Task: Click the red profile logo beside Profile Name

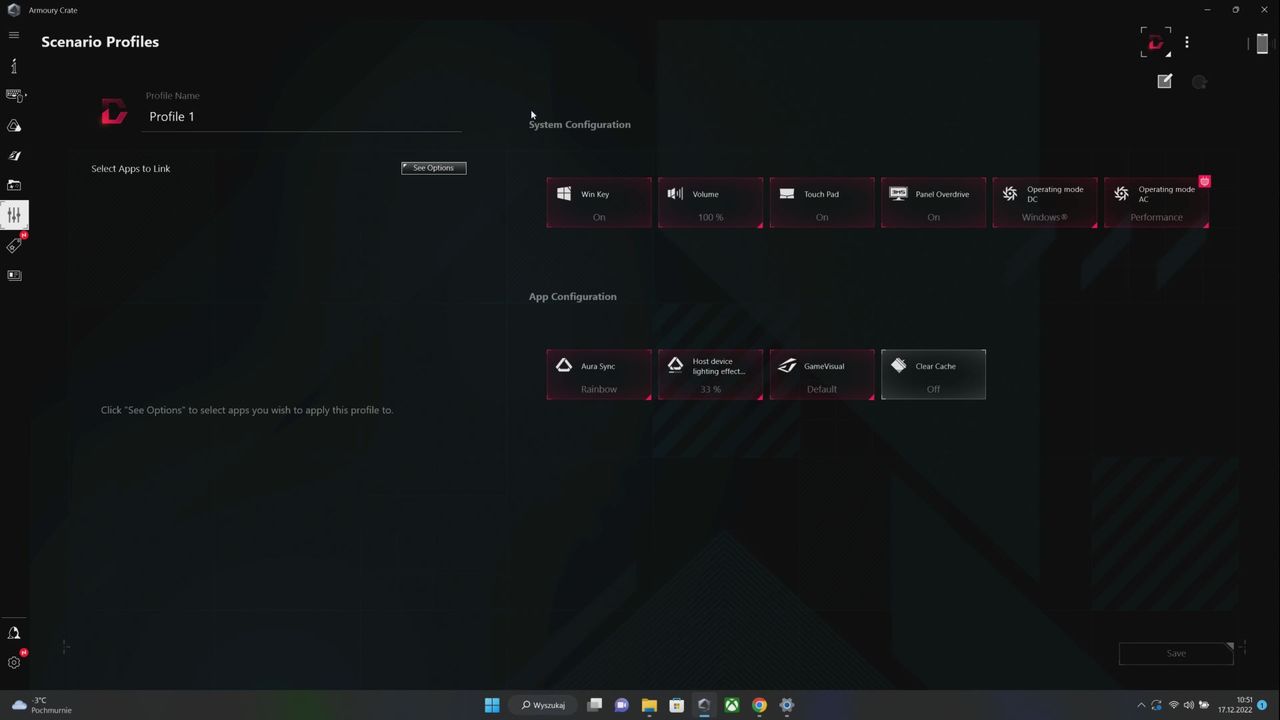Action: tap(114, 111)
